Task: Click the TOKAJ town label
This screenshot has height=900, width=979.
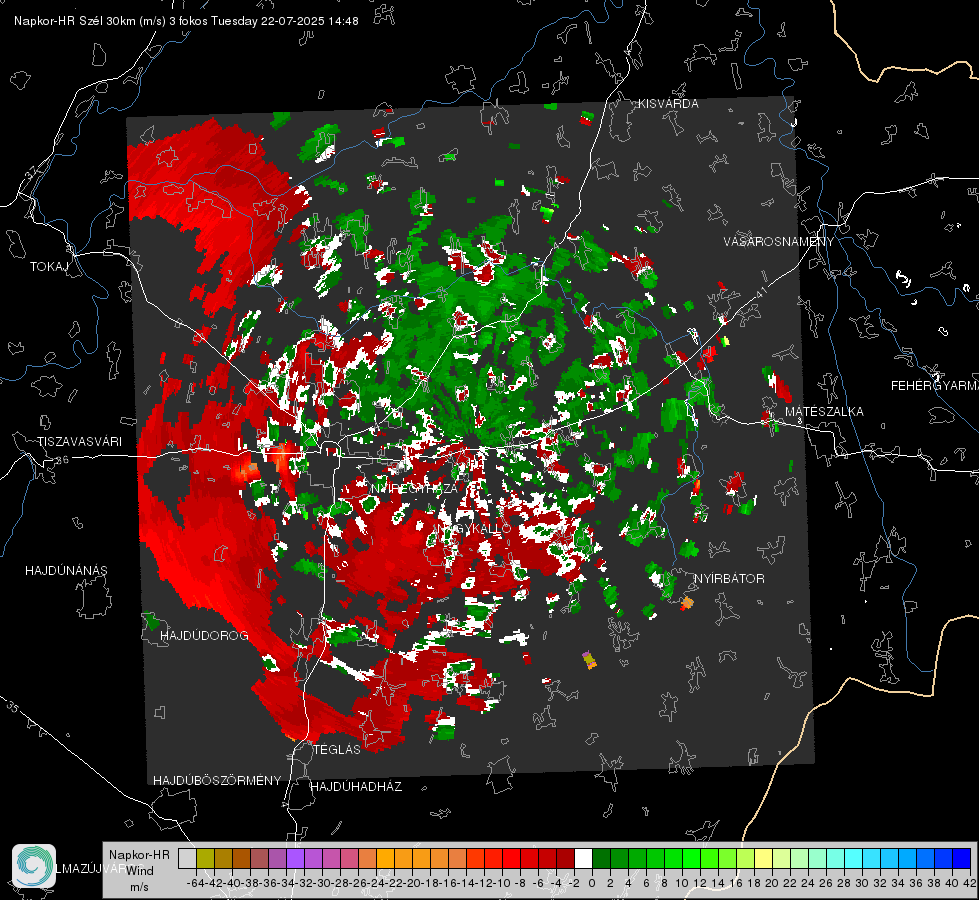Action: (49, 267)
